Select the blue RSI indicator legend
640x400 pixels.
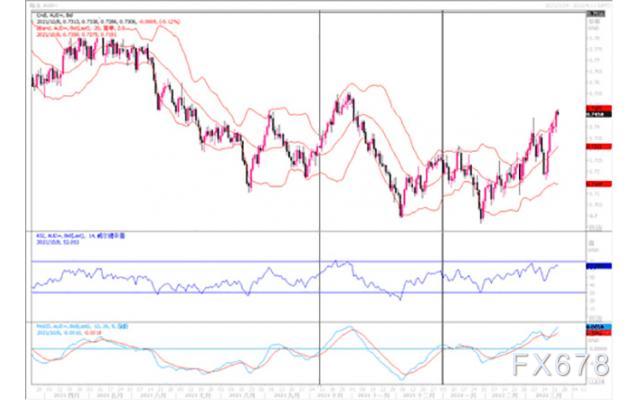click(80, 236)
